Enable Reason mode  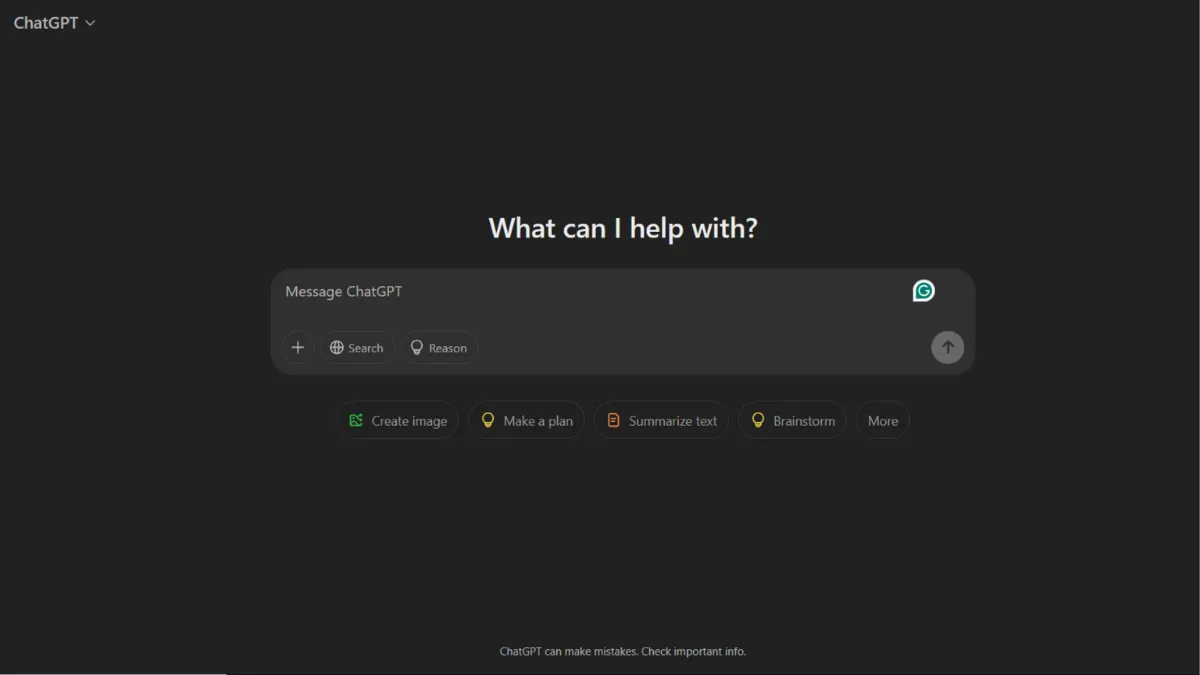[439, 347]
